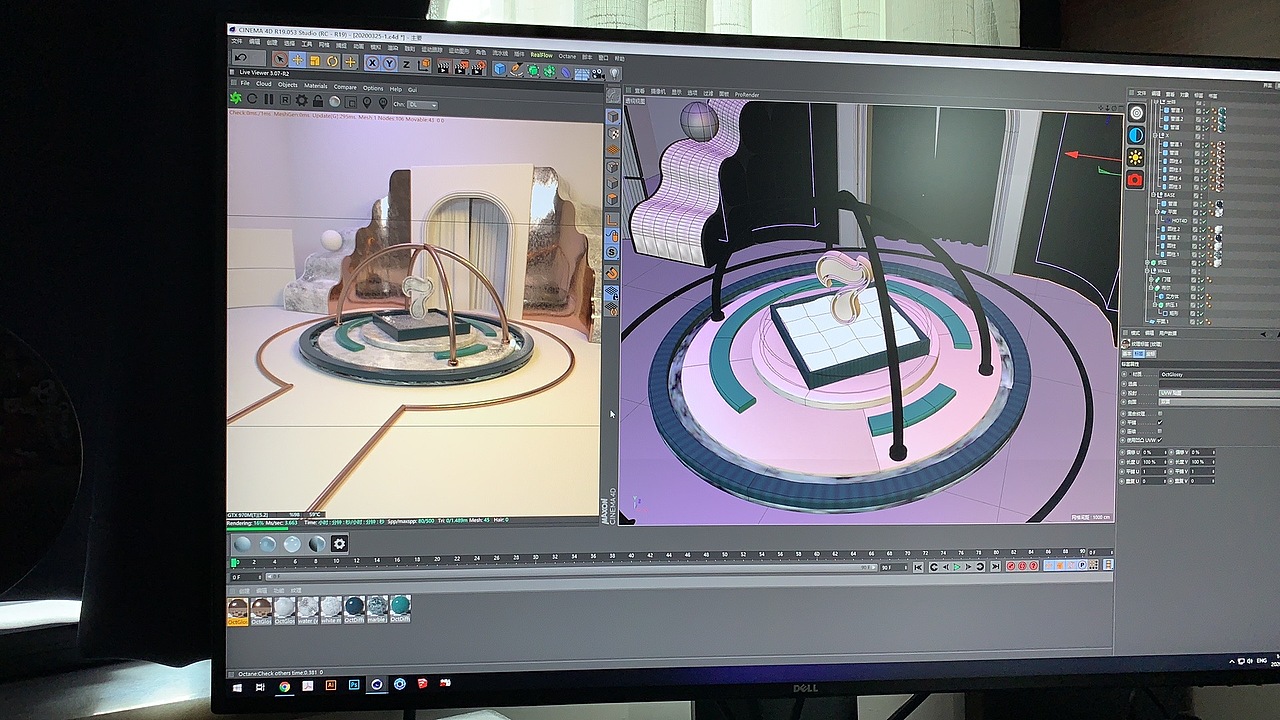This screenshot has width=1280, height=720.
Task: Restart the Octane render with the circular arrow
Action: (253, 99)
